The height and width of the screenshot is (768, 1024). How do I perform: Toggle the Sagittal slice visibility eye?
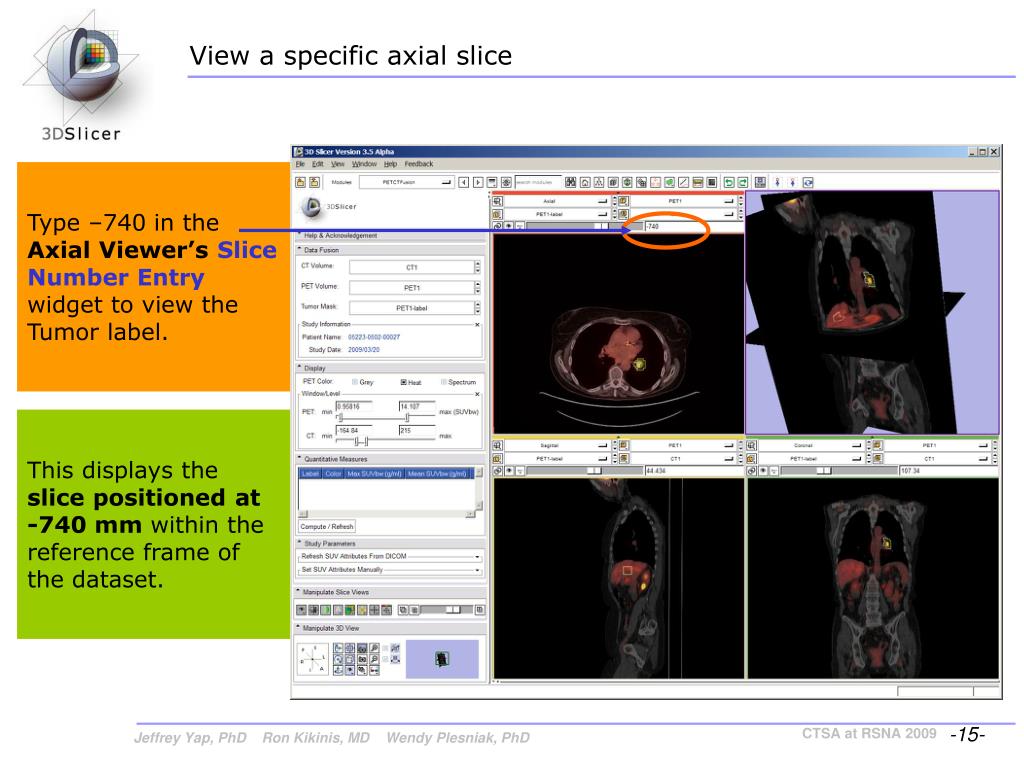coord(509,470)
